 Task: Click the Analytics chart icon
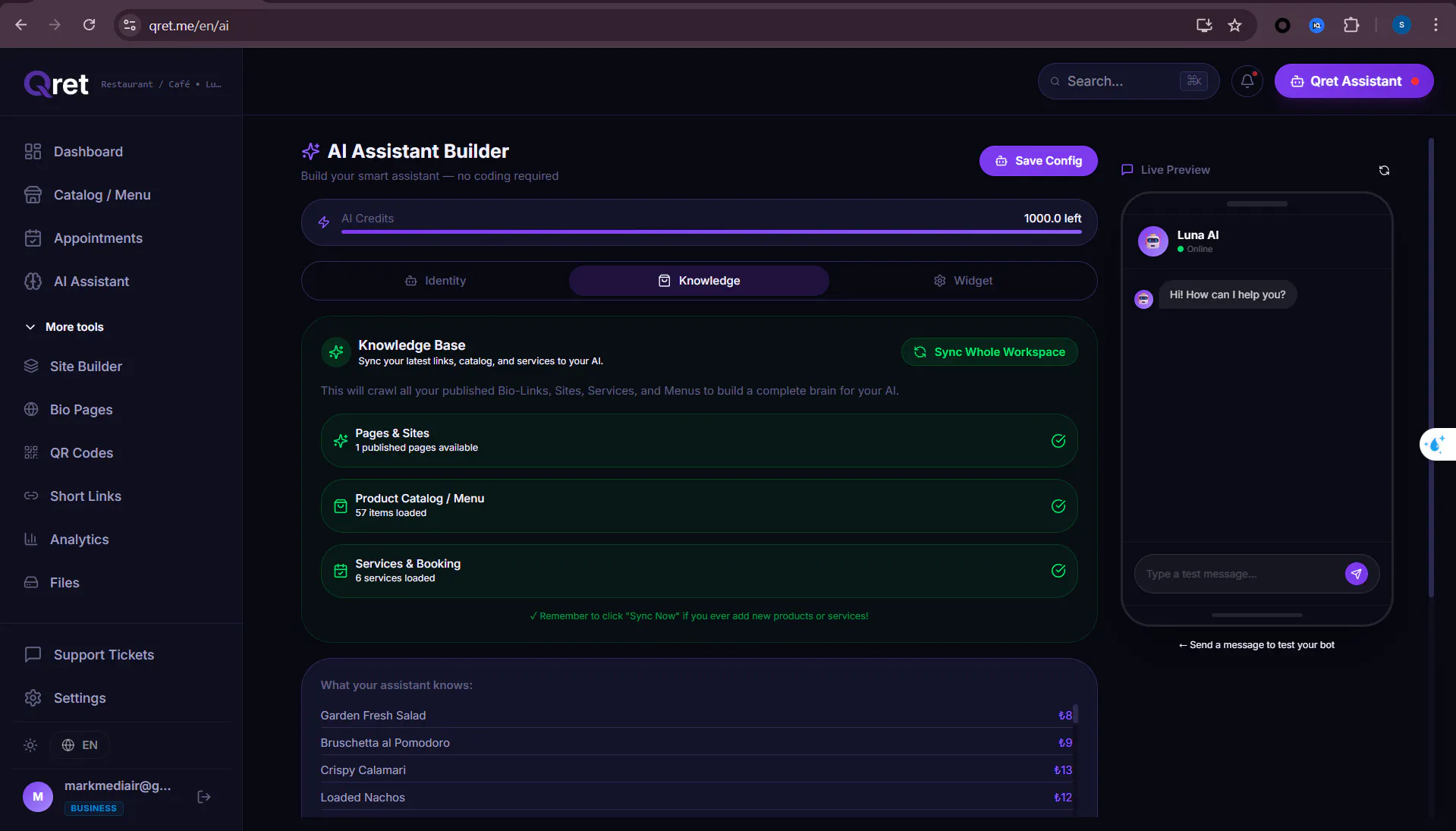(31, 540)
